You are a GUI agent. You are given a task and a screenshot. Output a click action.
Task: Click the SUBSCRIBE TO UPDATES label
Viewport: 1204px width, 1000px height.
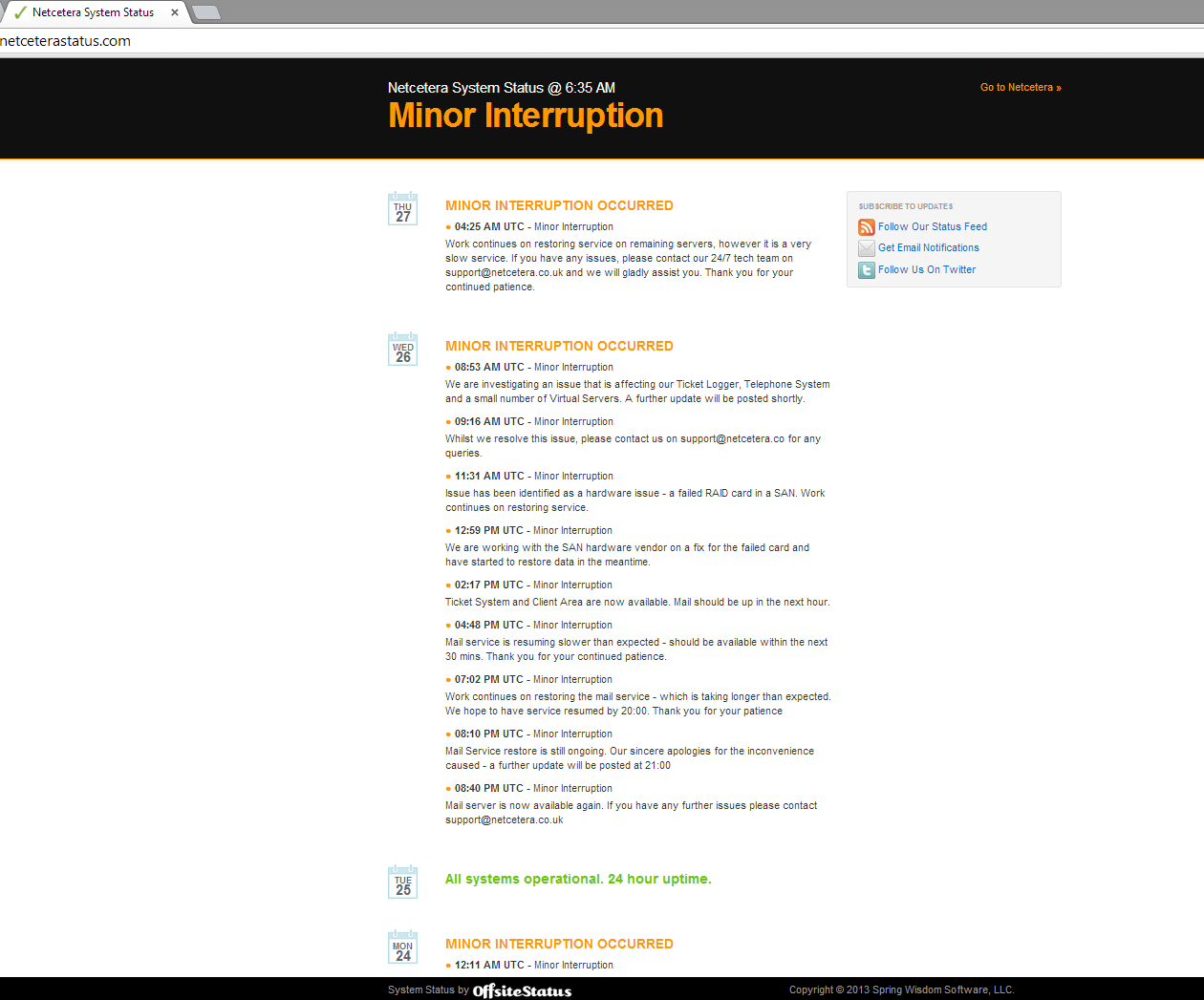[906, 206]
